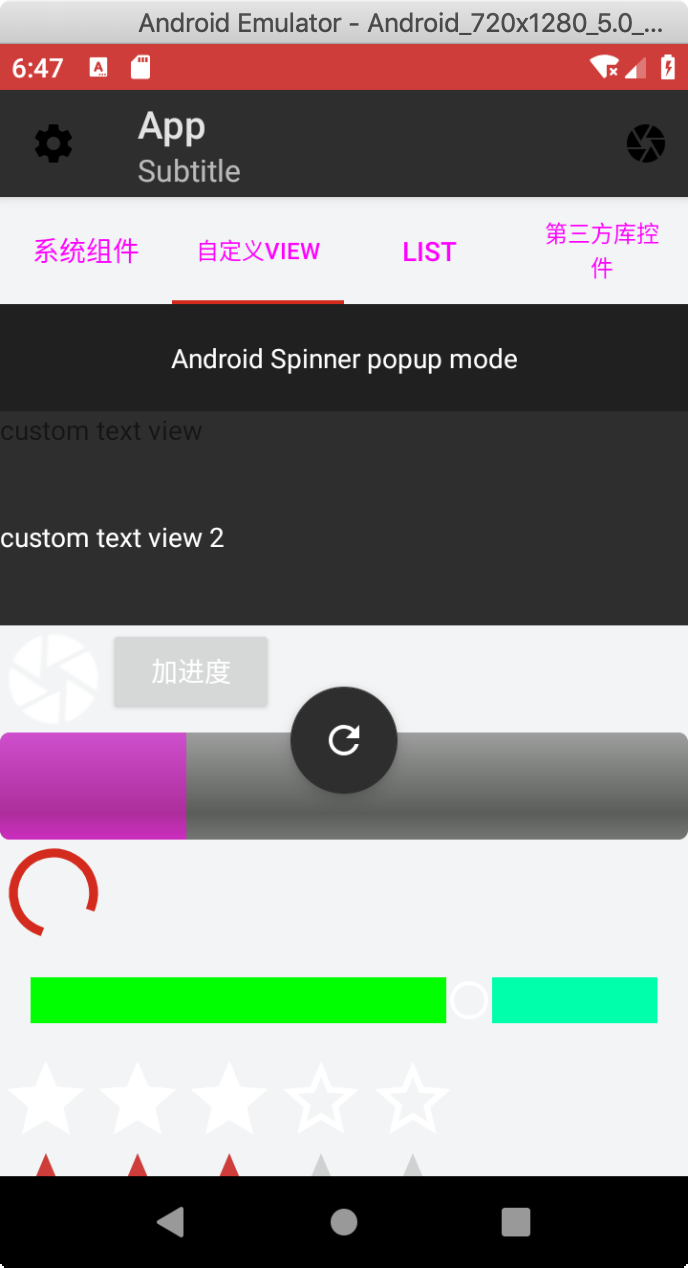Select the 第三方库控件 tab
The width and height of the screenshot is (688, 1268).
click(601, 251)
